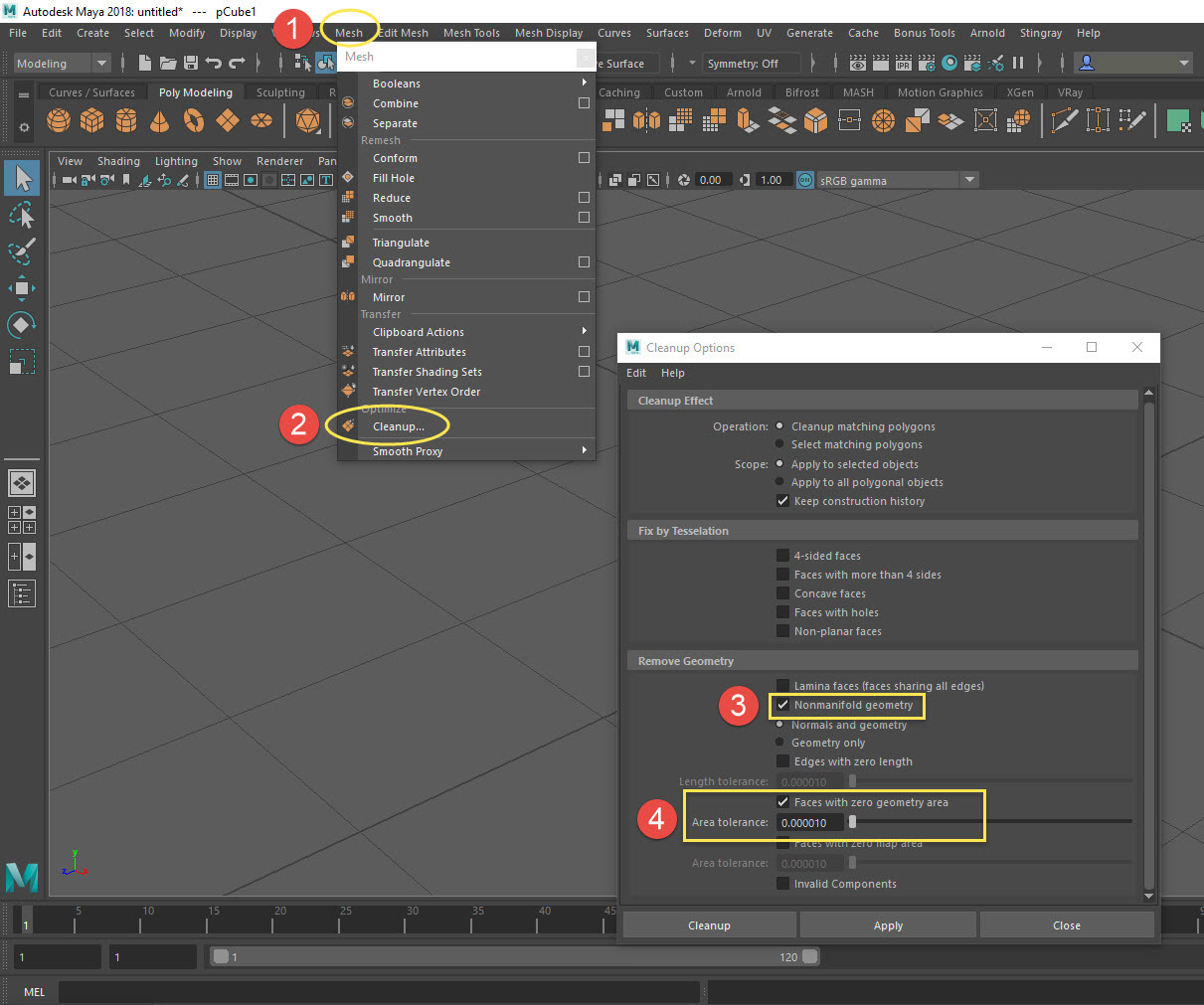Open the Modeling menu set dropdown

(62, 64)
